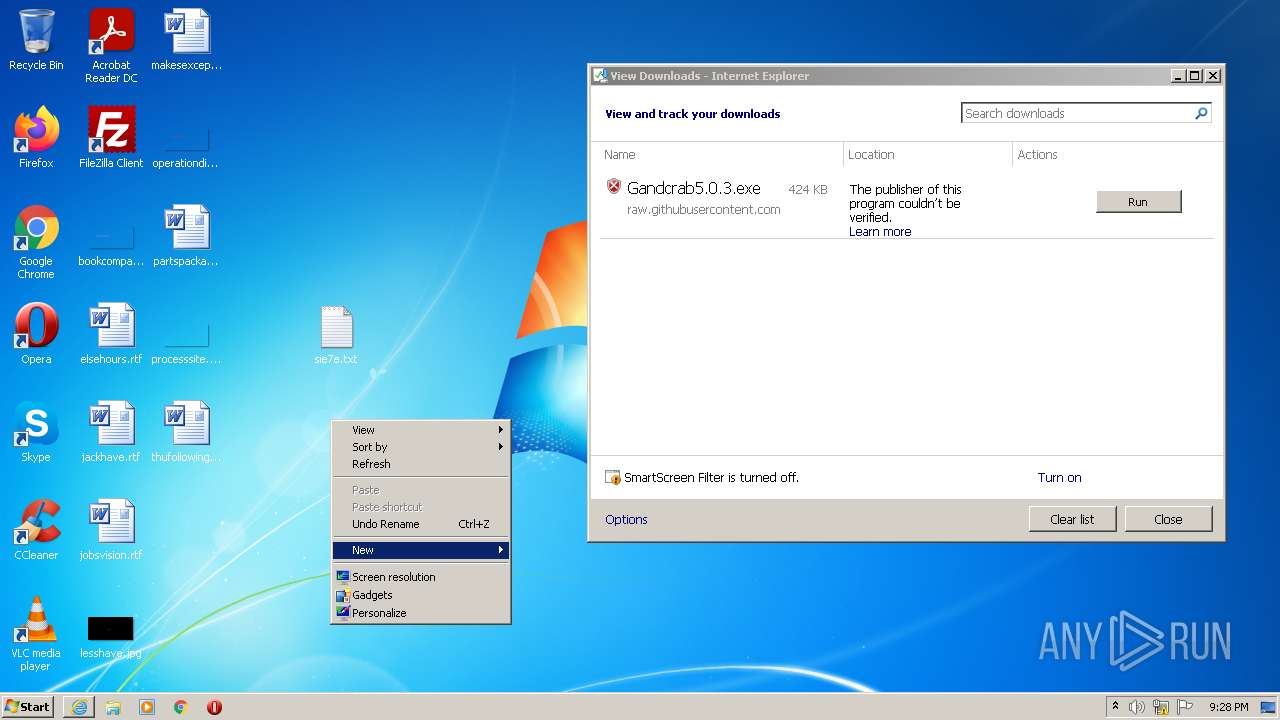Open Windows Media Player taskbar icon
Viewport: 1280px width, 720px height.
(x=147, y=707)
